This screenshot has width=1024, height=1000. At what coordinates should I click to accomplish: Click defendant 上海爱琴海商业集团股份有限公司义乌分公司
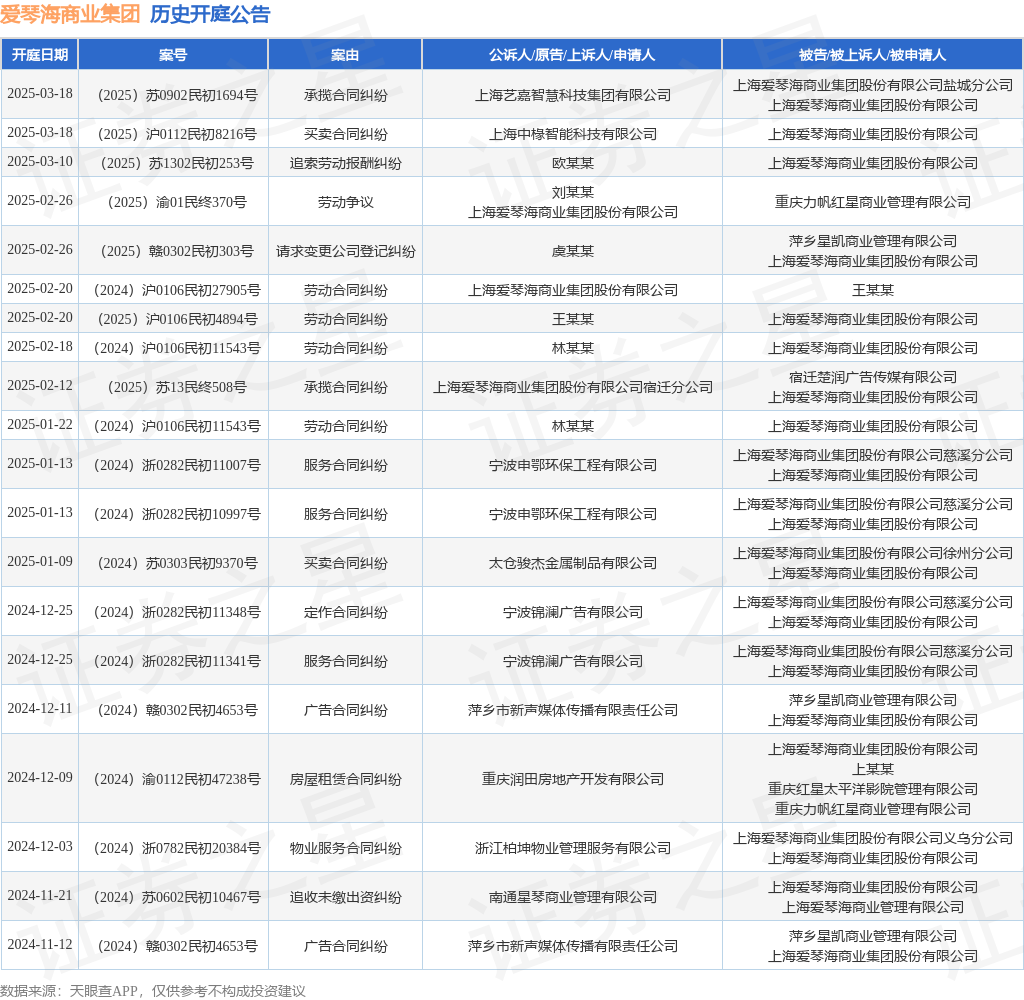[x=872, y=838]
